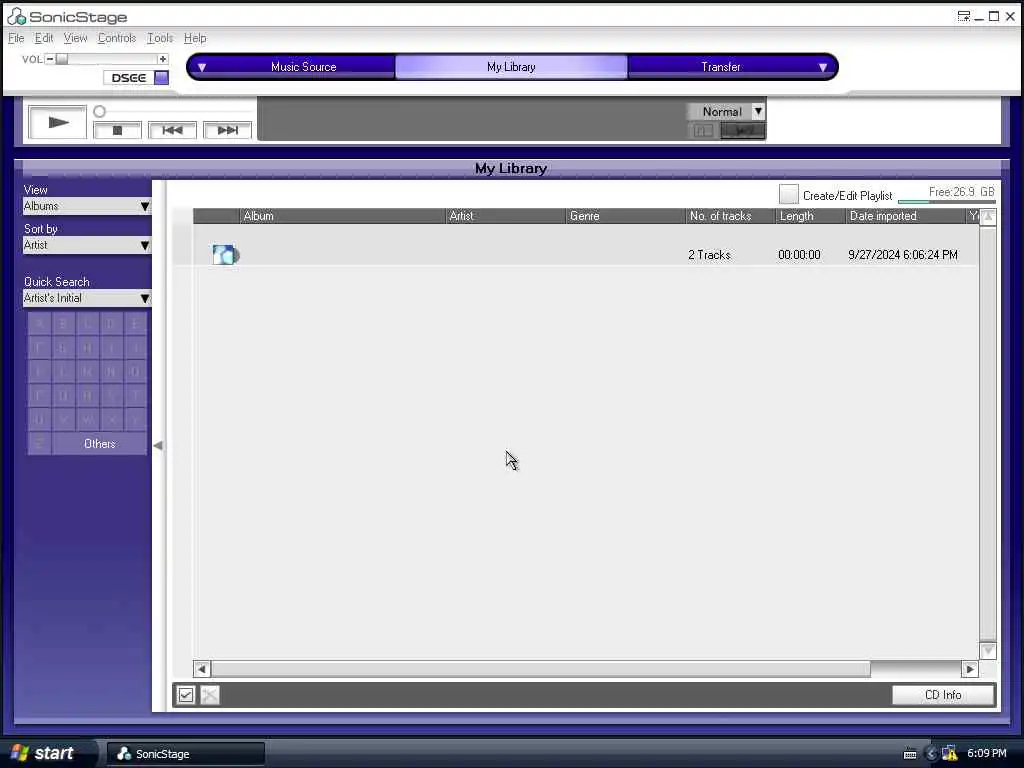Select the album cover icon in the list
This screenshot has width=1024, height=768.
click(x=225, y=255)
